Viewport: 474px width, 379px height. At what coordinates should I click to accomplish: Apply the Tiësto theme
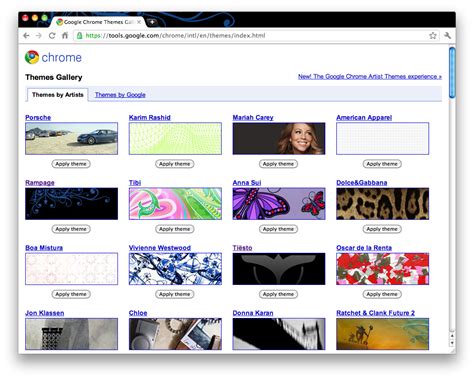coord(278,294)
